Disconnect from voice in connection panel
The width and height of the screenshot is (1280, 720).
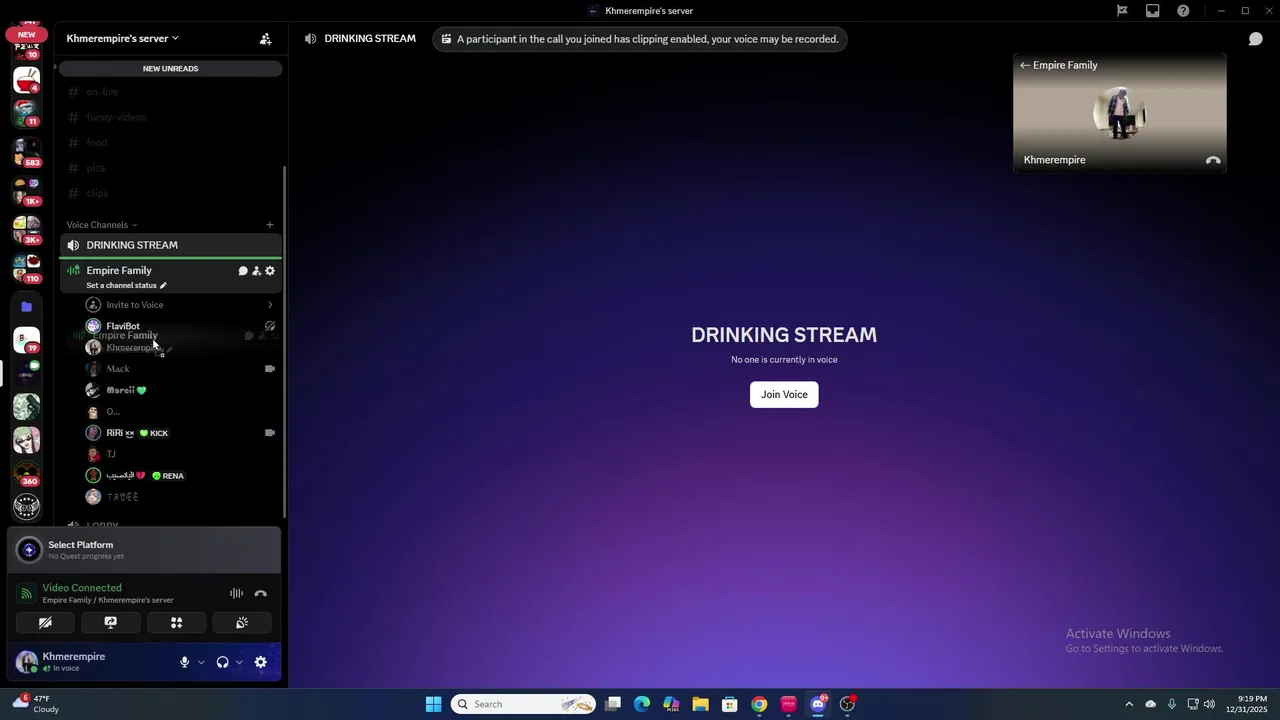pyautogui.click(x=261, y=594)
